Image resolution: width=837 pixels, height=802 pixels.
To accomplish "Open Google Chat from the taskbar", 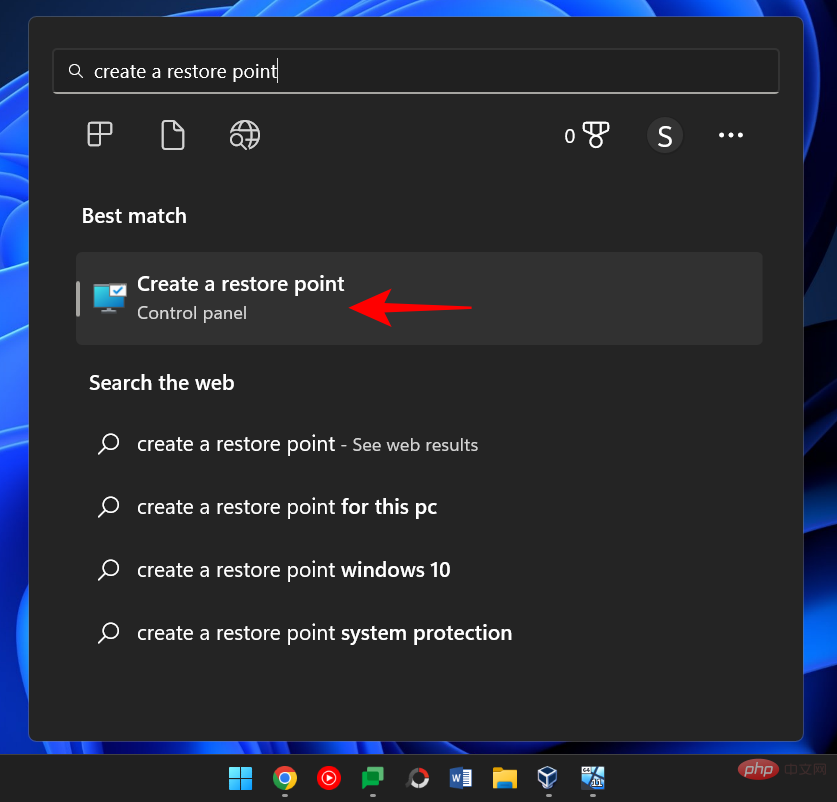I will pos(372,778).
